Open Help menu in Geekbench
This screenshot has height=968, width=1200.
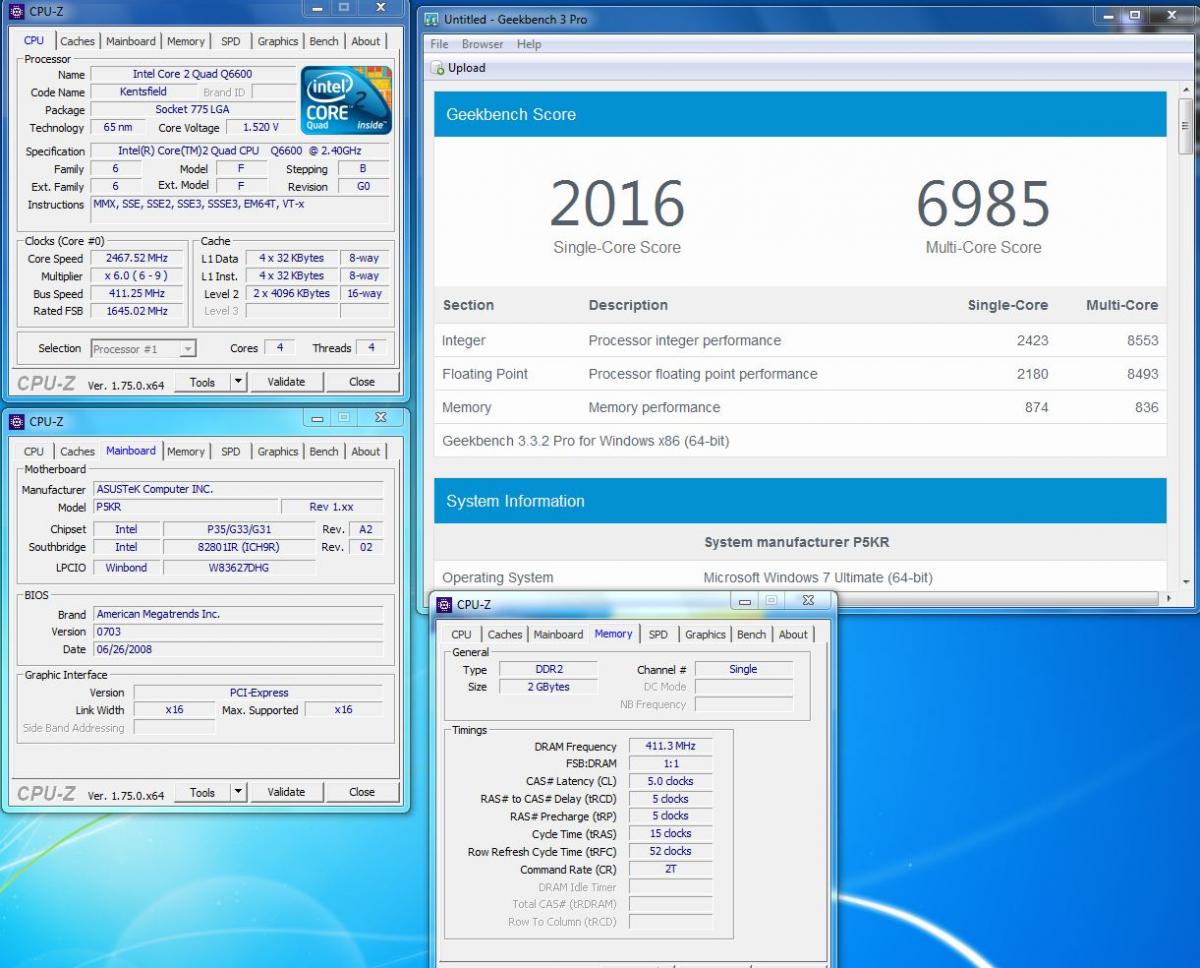click(529, 44)
